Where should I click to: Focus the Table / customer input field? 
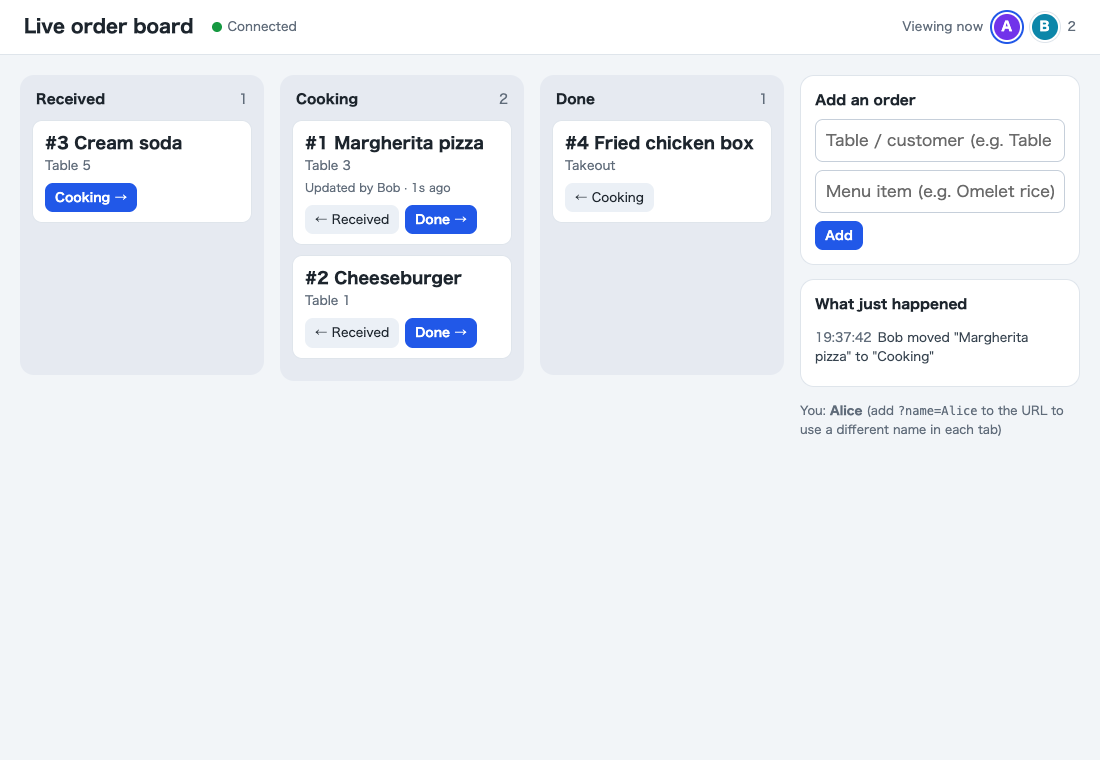939,140
